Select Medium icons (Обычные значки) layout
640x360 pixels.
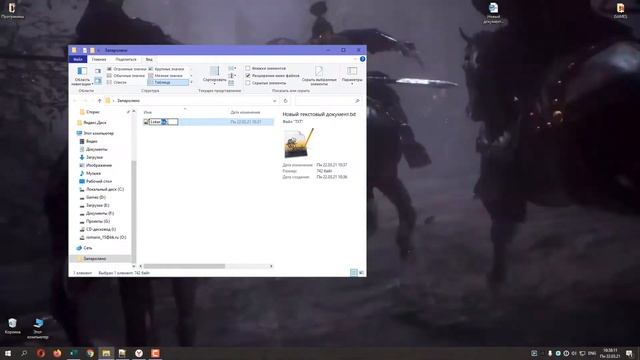pos(126,76)
